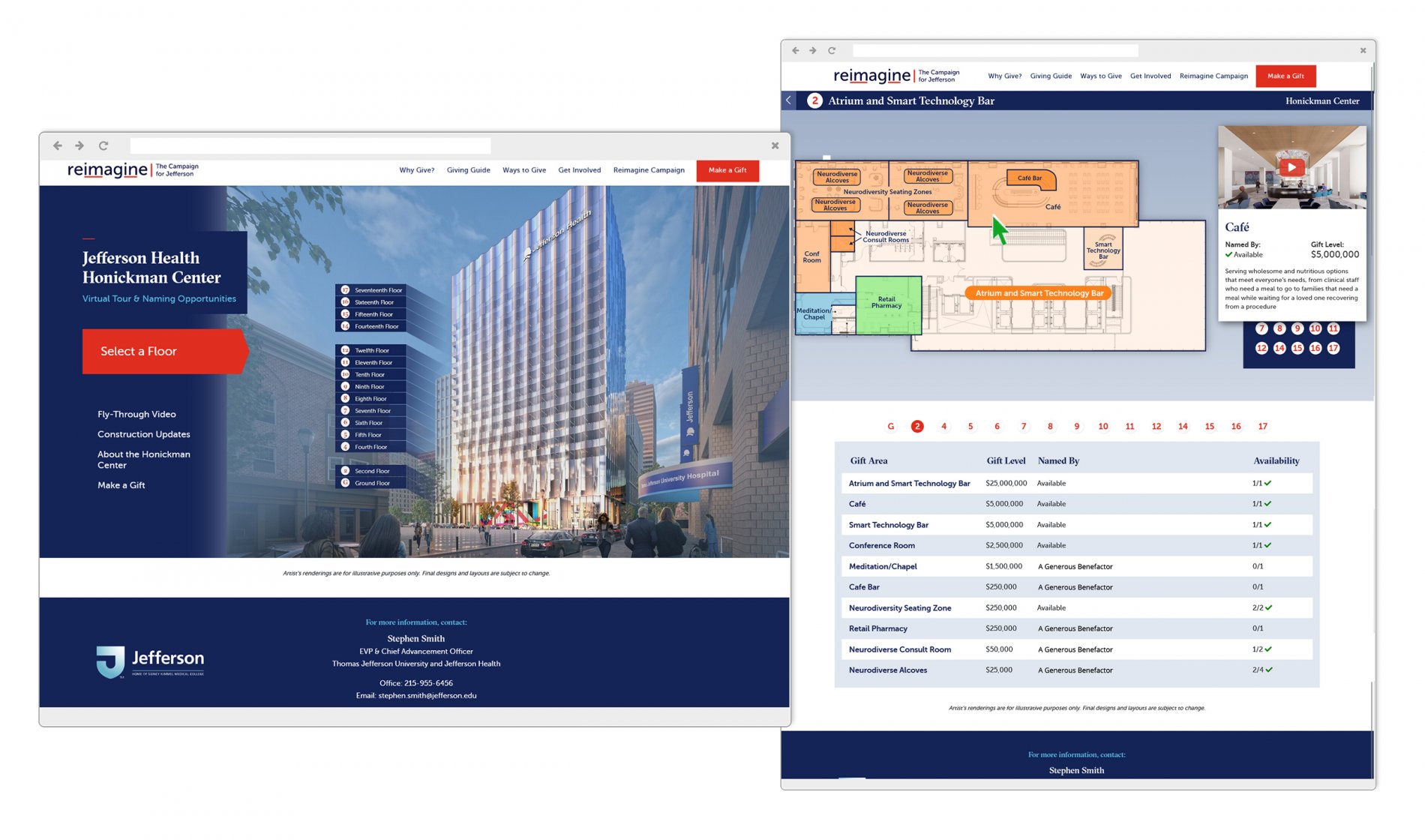This screenshot has width=1425, height=840.
Task: Click back arrow in right browser window
Action: pyautogui.click(x=796, y=50)
